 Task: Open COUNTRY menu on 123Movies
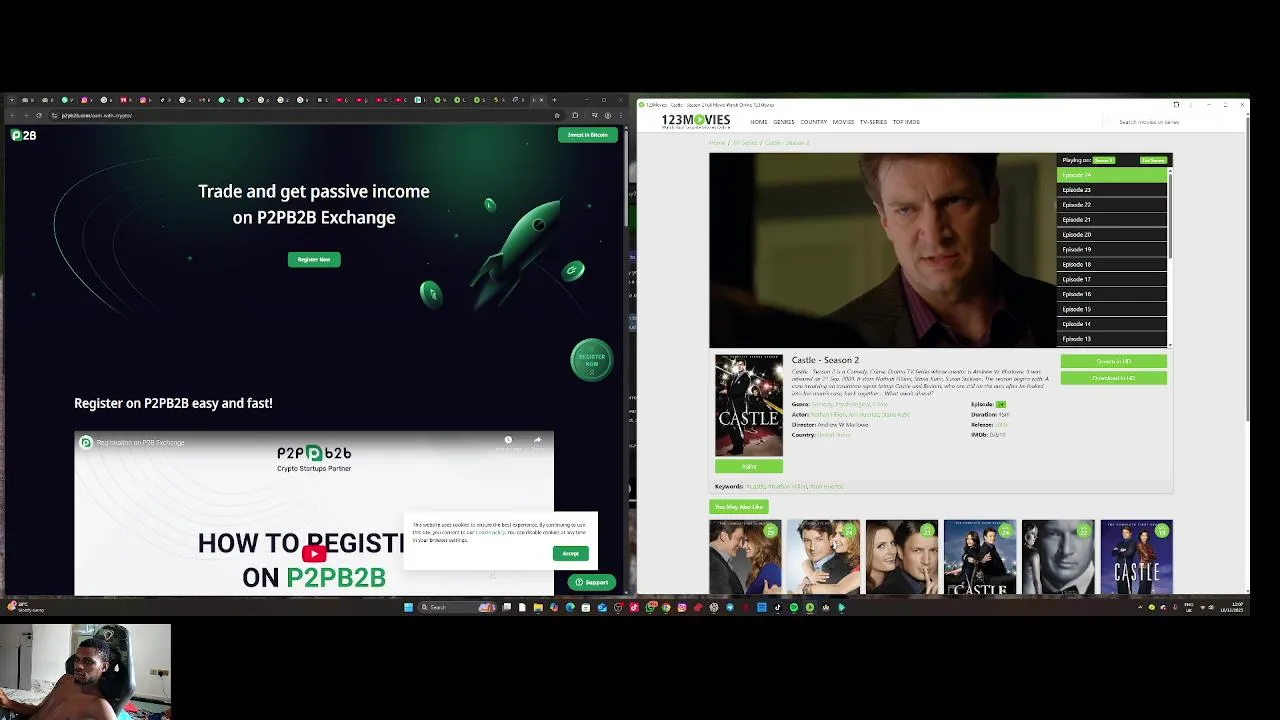(813, 122)
